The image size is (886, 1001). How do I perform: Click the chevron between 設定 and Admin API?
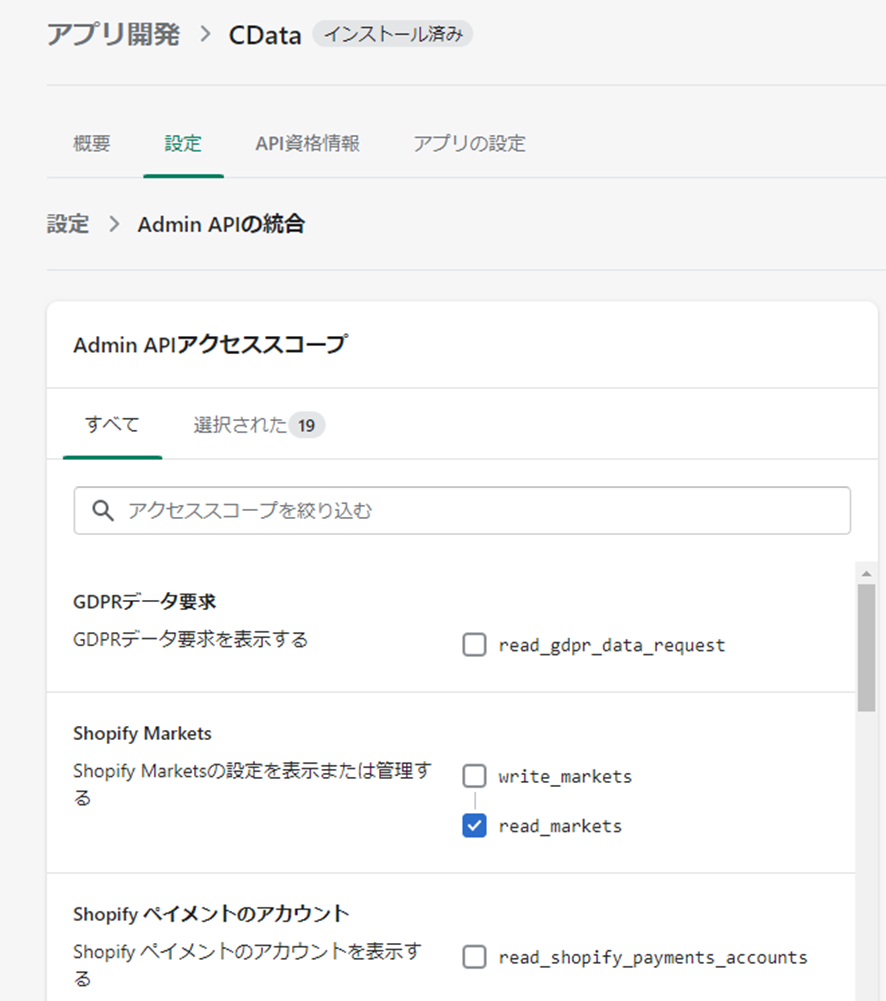tap(114, 224)
